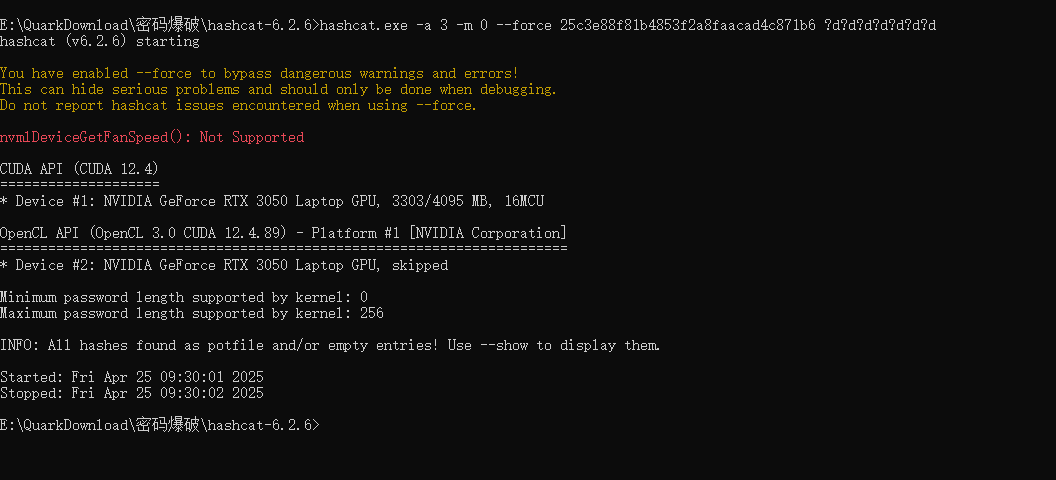This screenshot has width=1056, height=480.
Task: Click the --show option in the INFO line
Action: click(x=503, y=345)
